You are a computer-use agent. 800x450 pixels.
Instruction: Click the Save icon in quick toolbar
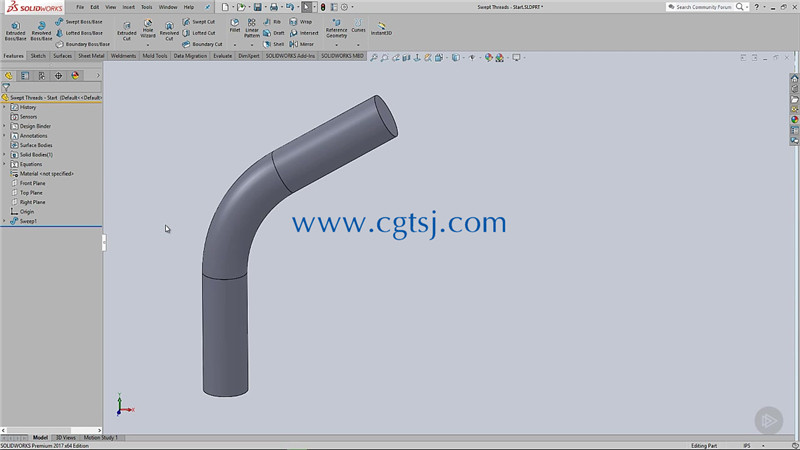pyautogui.click(x=258, y=7)
